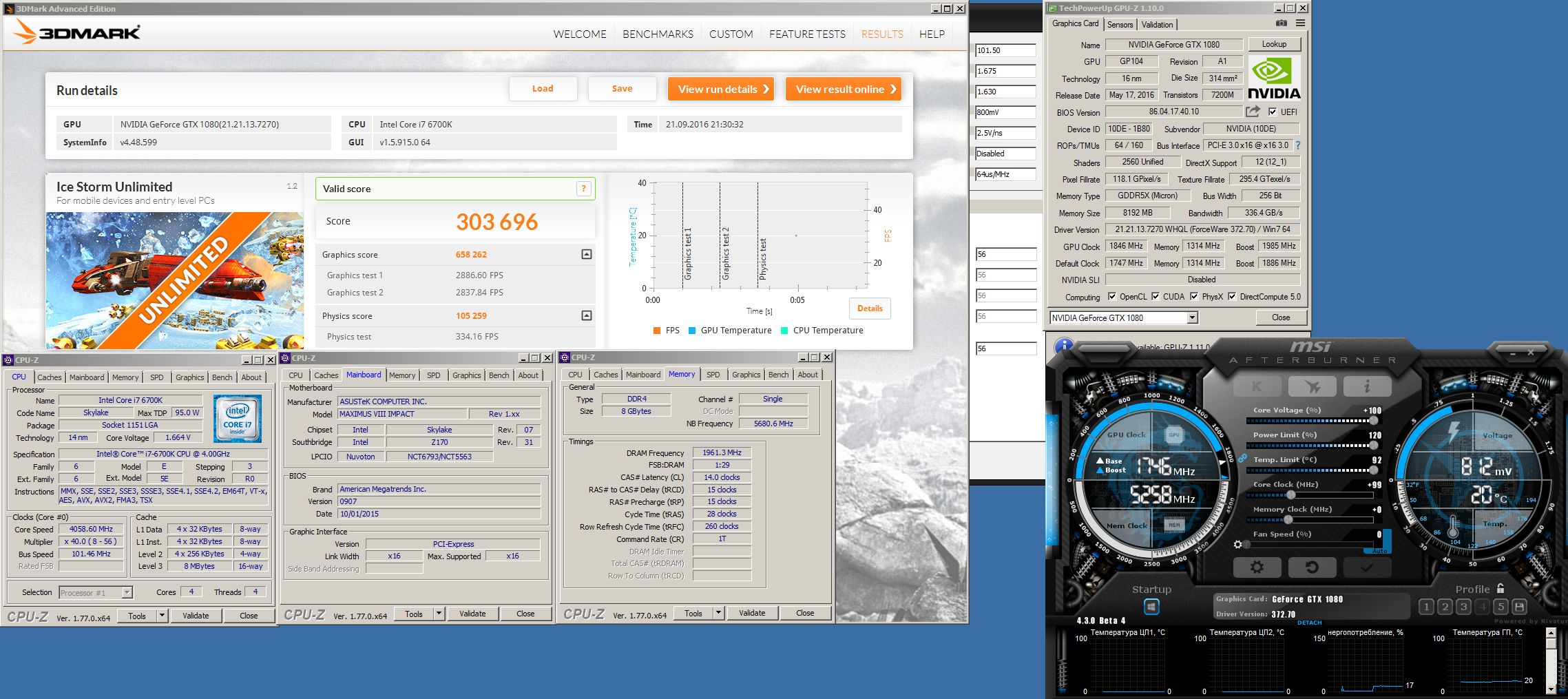Viewport: 1568px width, 699px height.
Task: Open the Afterburner information i button
Action: point(1367,386)
